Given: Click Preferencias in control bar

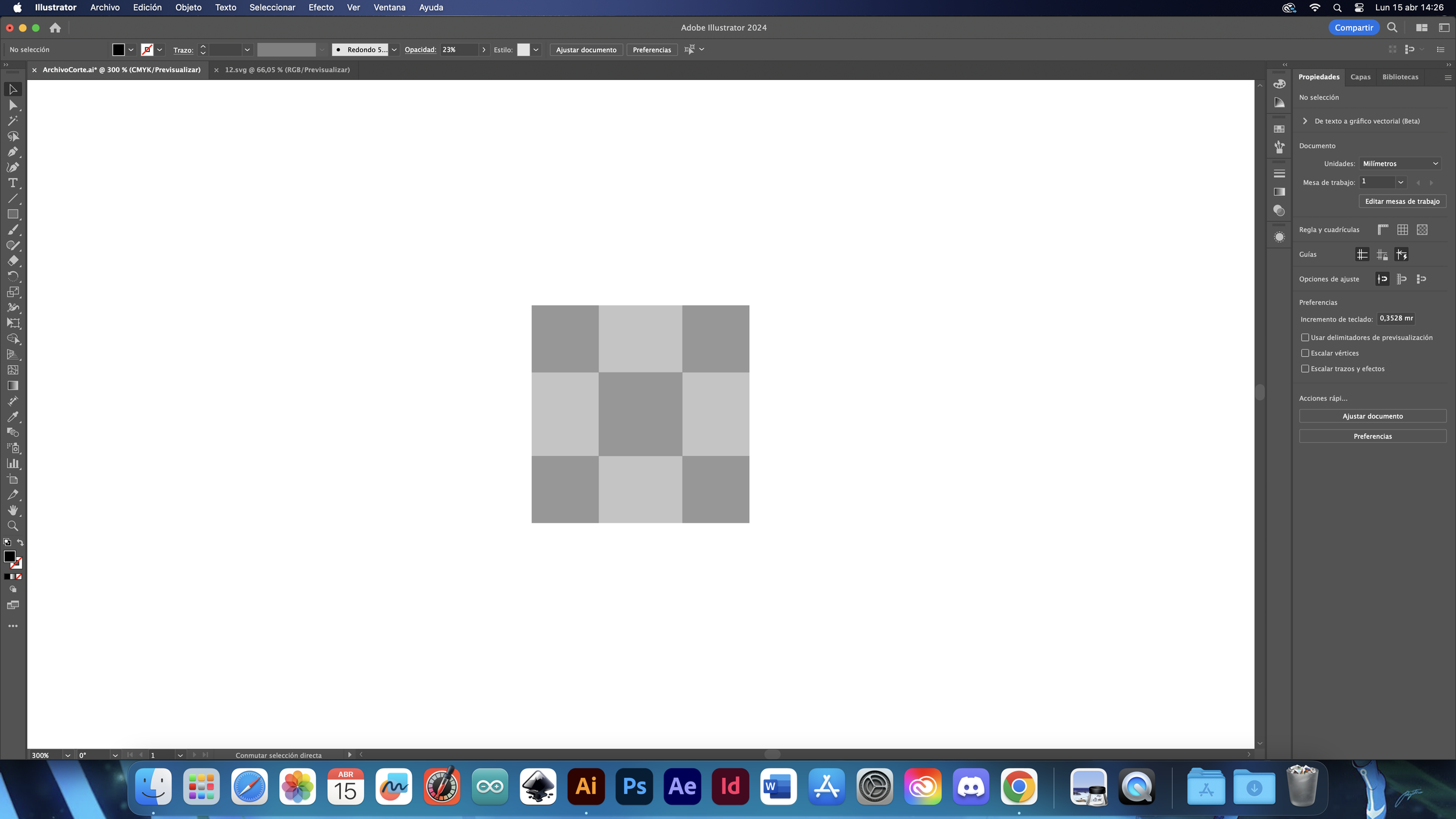Looking at the screenshot, I should click(652, 50).
